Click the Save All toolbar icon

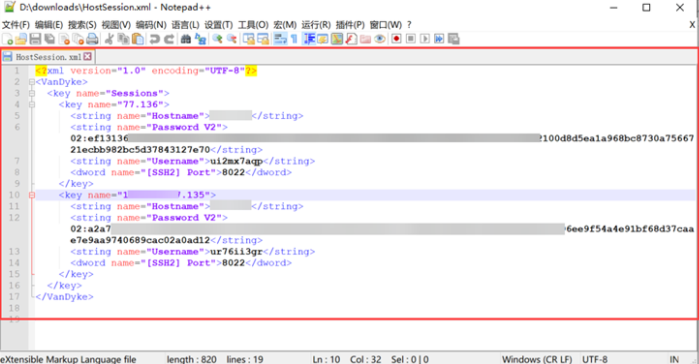click(49, 39)
